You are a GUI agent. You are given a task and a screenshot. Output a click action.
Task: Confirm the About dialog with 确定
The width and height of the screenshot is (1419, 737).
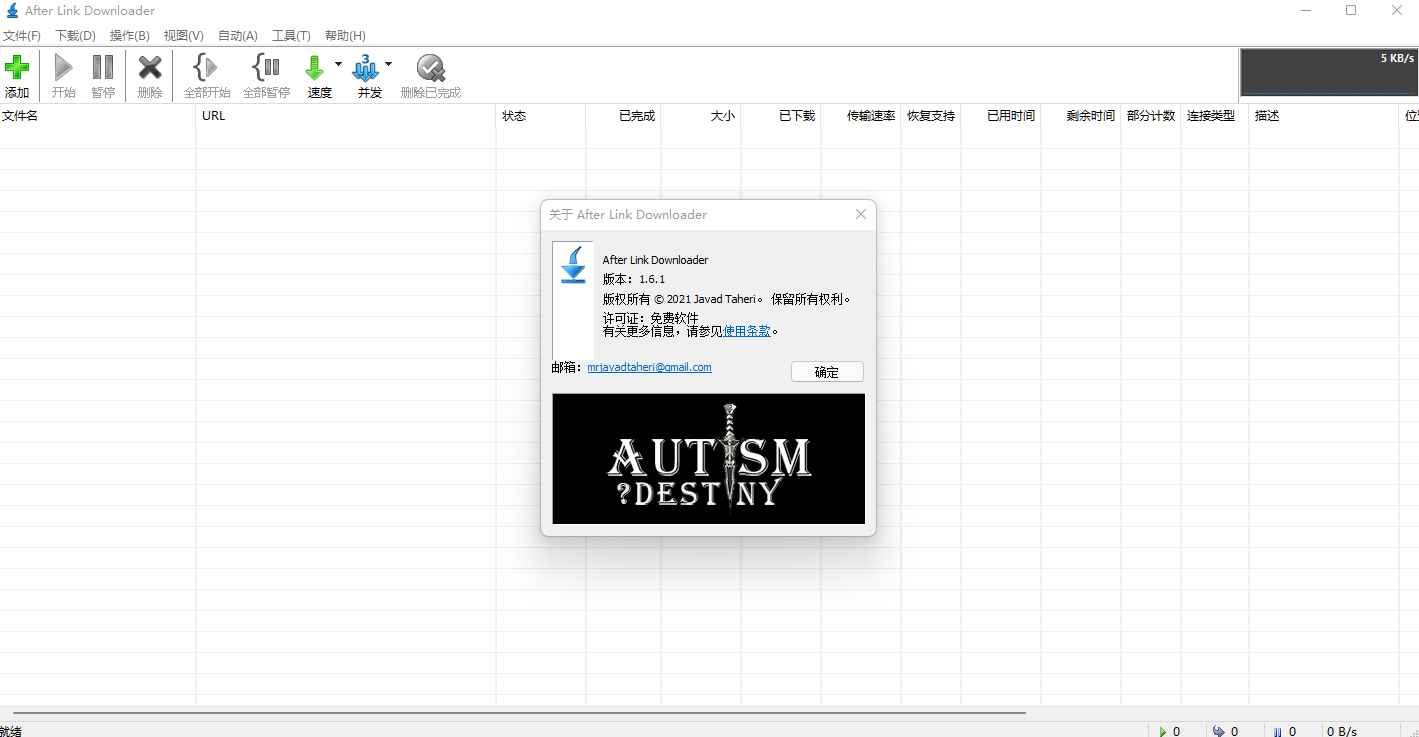pyautogui.click(x=826, y=371)
